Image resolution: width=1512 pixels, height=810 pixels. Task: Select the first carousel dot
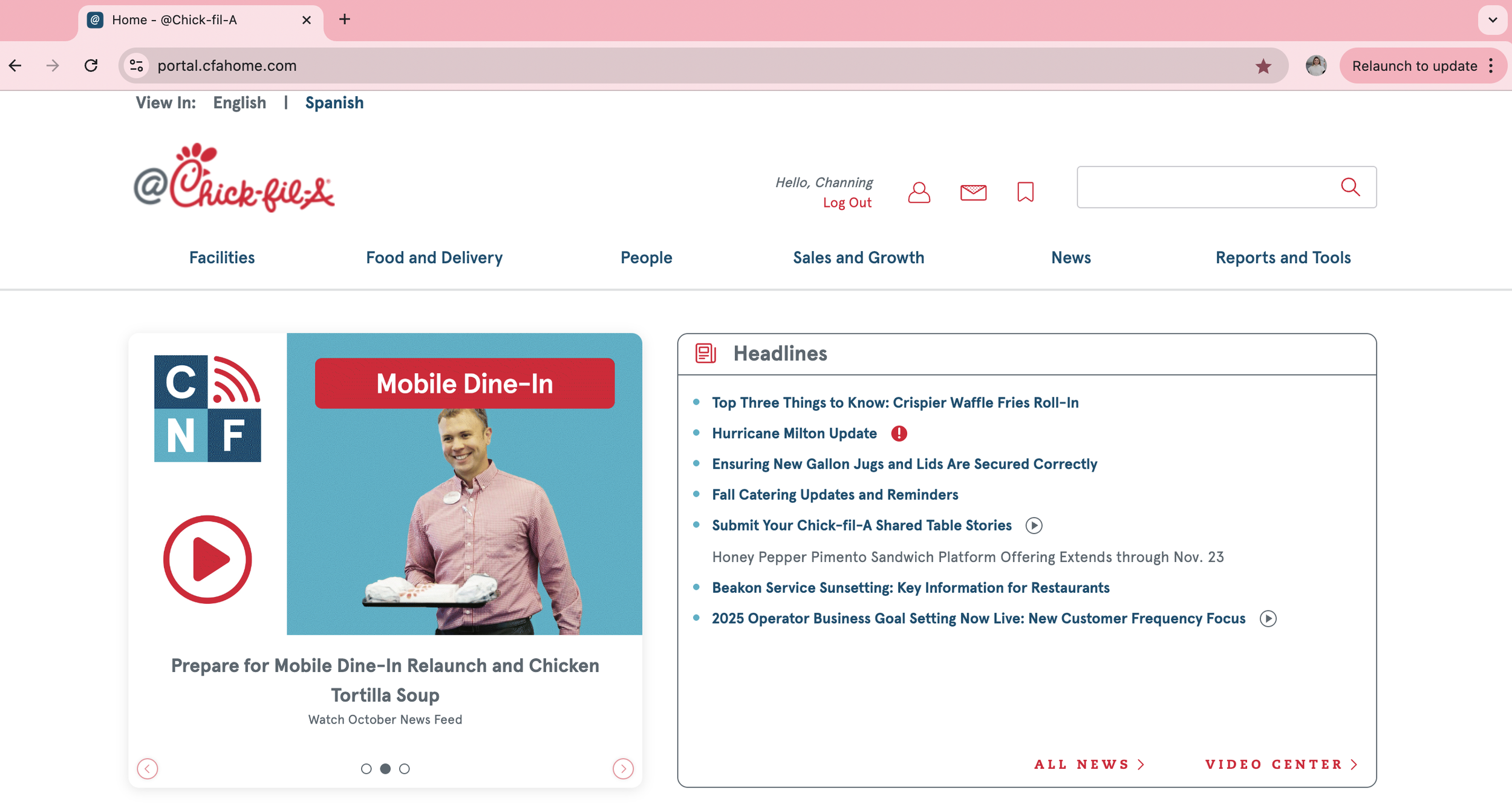coord(366,769)
